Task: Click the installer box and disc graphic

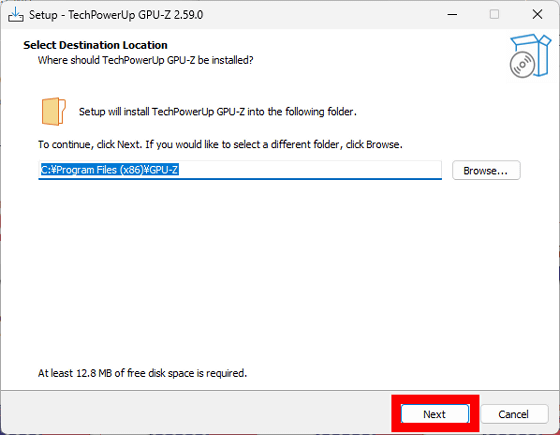Action: click(530, 56)
